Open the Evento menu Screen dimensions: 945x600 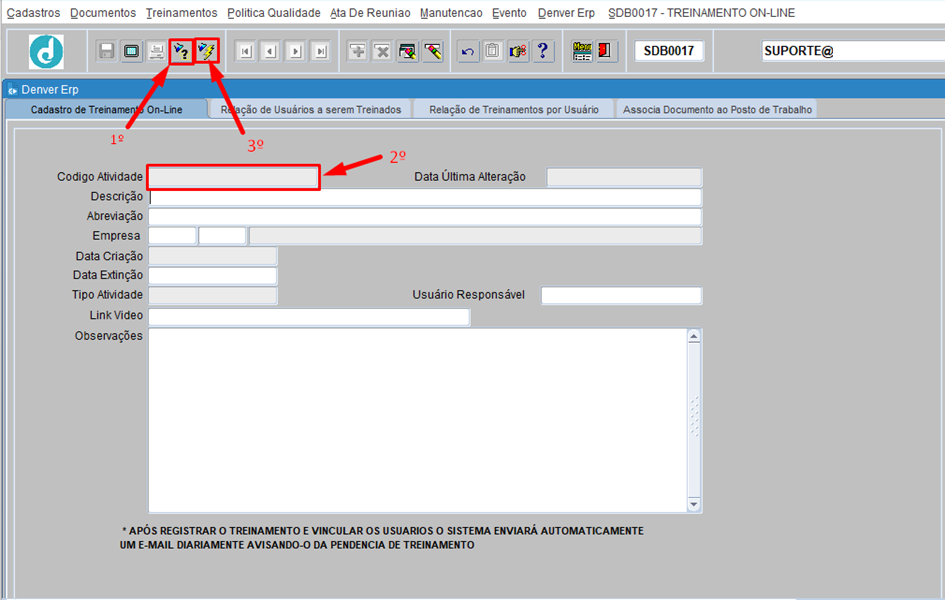click(509, 13)
